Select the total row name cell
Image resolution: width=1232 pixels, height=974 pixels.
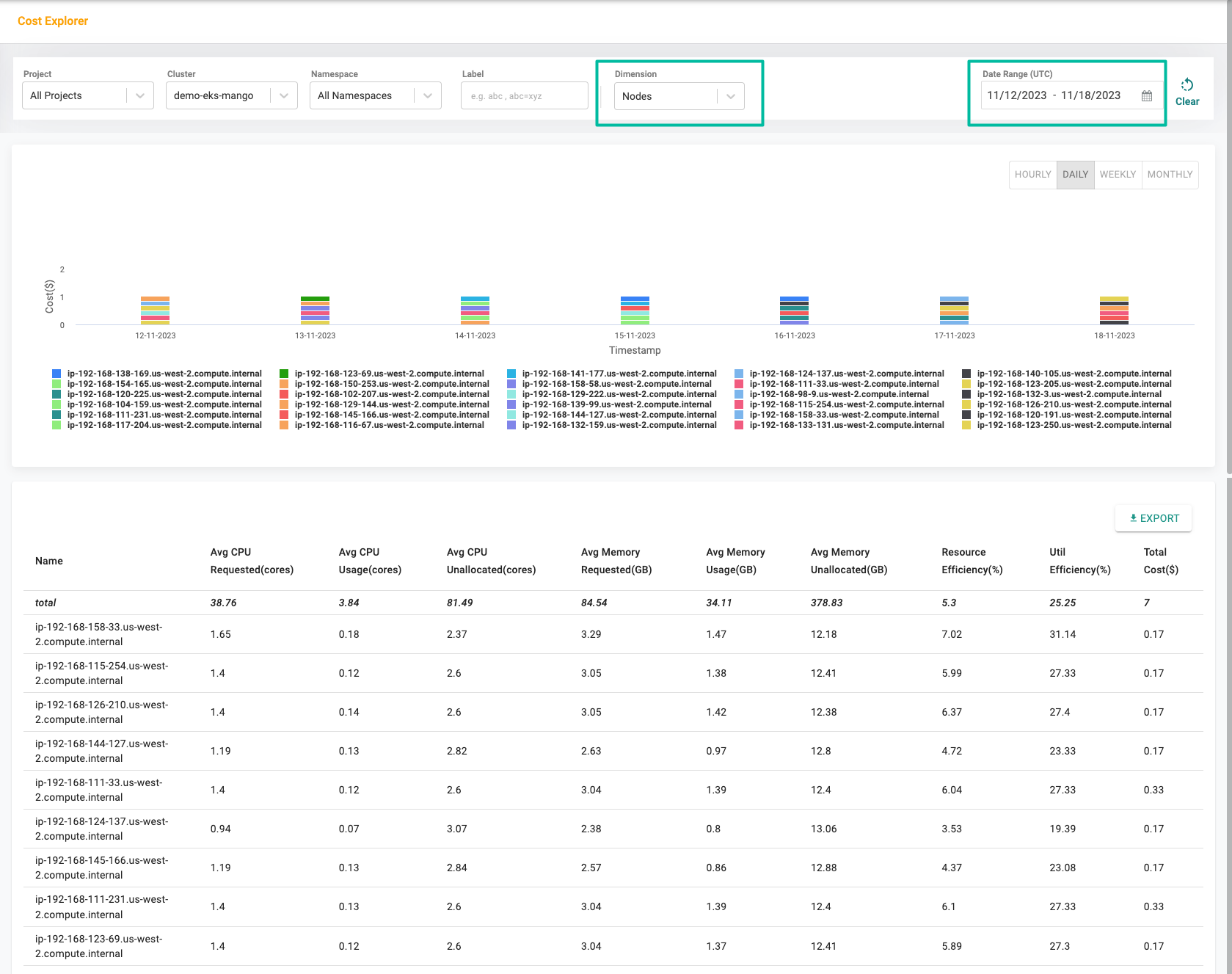click(45, 603)
